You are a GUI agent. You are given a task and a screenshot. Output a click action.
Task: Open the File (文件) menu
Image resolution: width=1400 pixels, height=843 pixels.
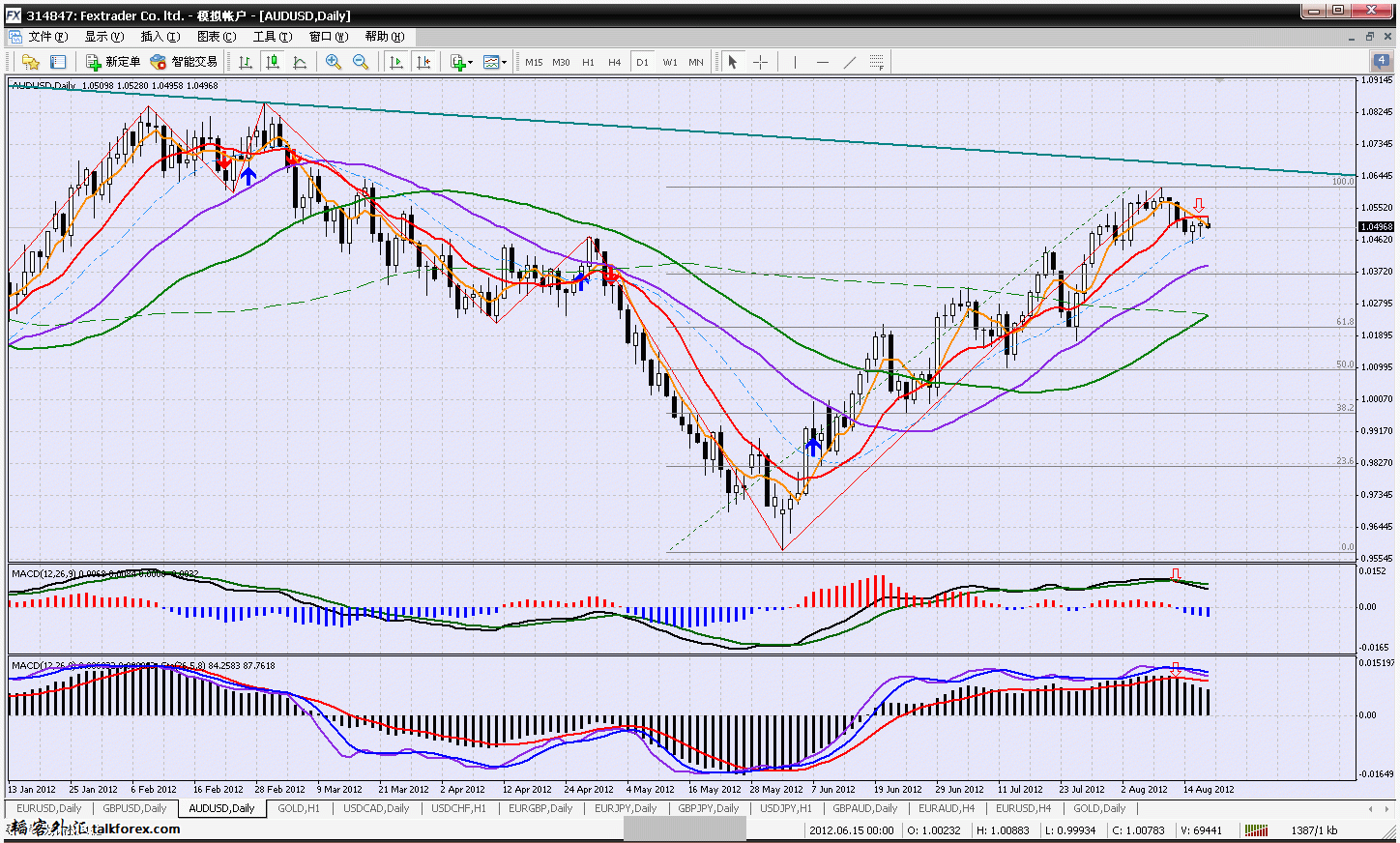[47, 37]
